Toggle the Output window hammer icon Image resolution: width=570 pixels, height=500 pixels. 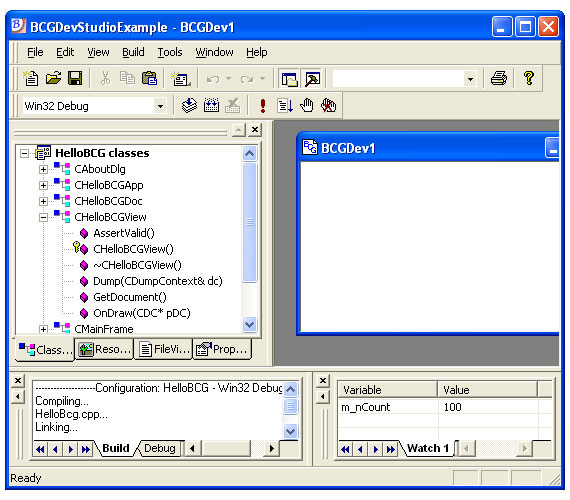[312, 78]
